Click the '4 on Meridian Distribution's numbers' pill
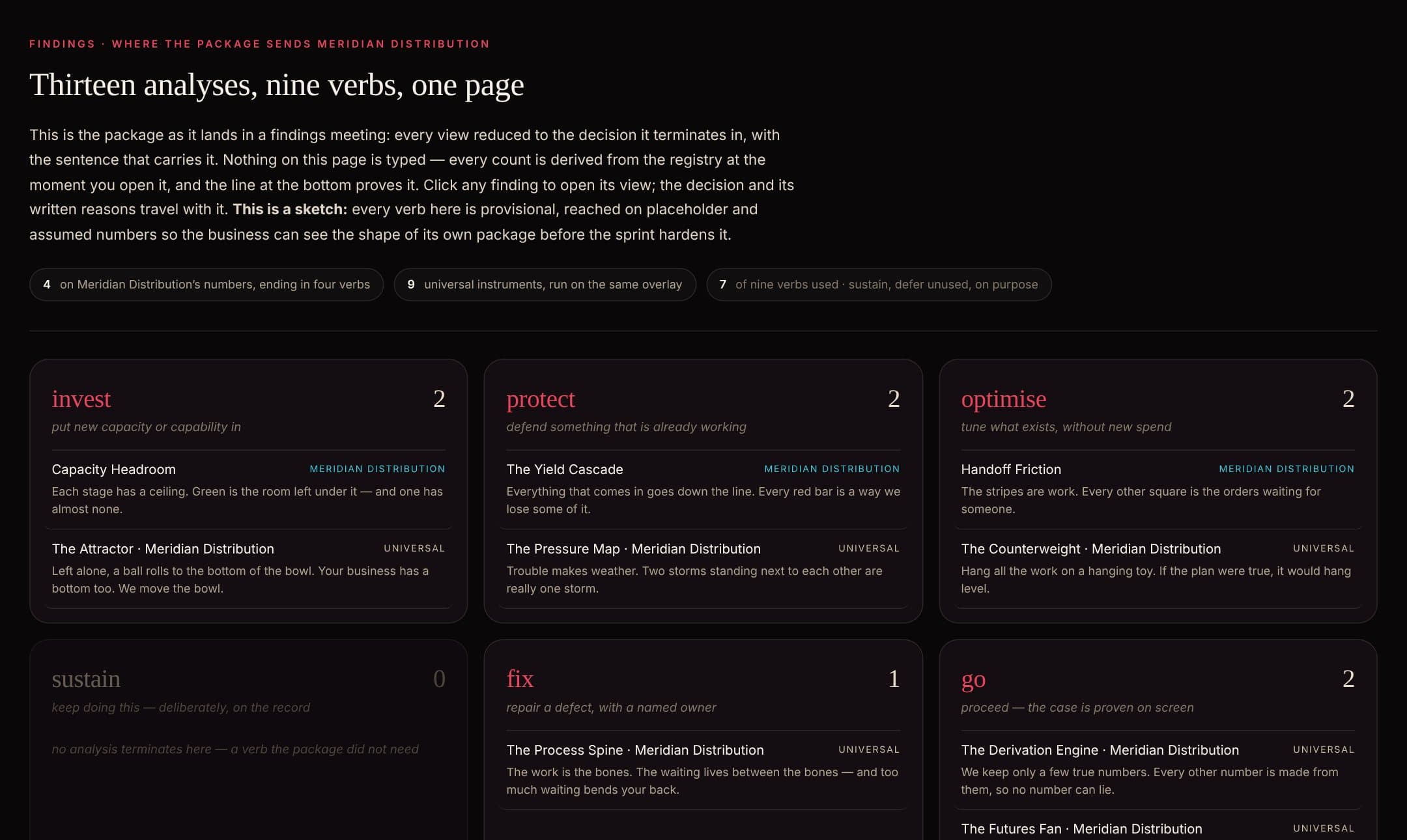The height and width of the screenshot is (840, 1407). coord(206,285)
